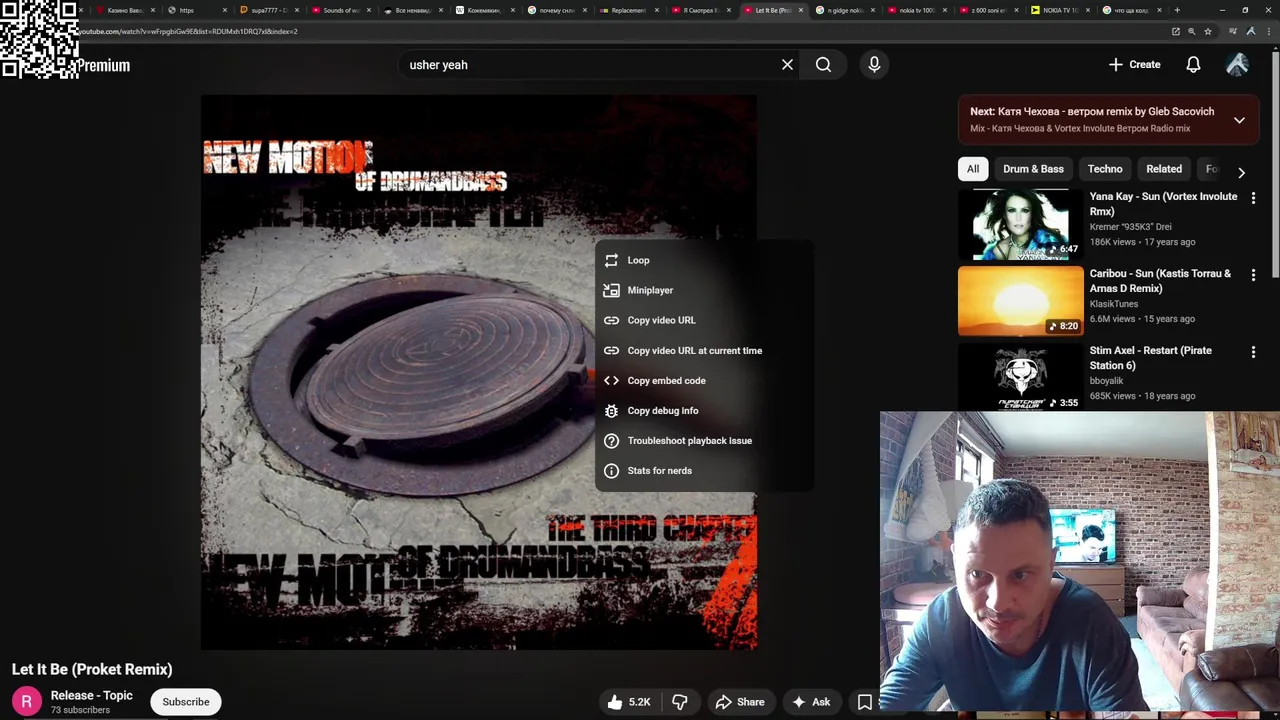Show more filter chips with right arrow

[x=1241, y=172]
